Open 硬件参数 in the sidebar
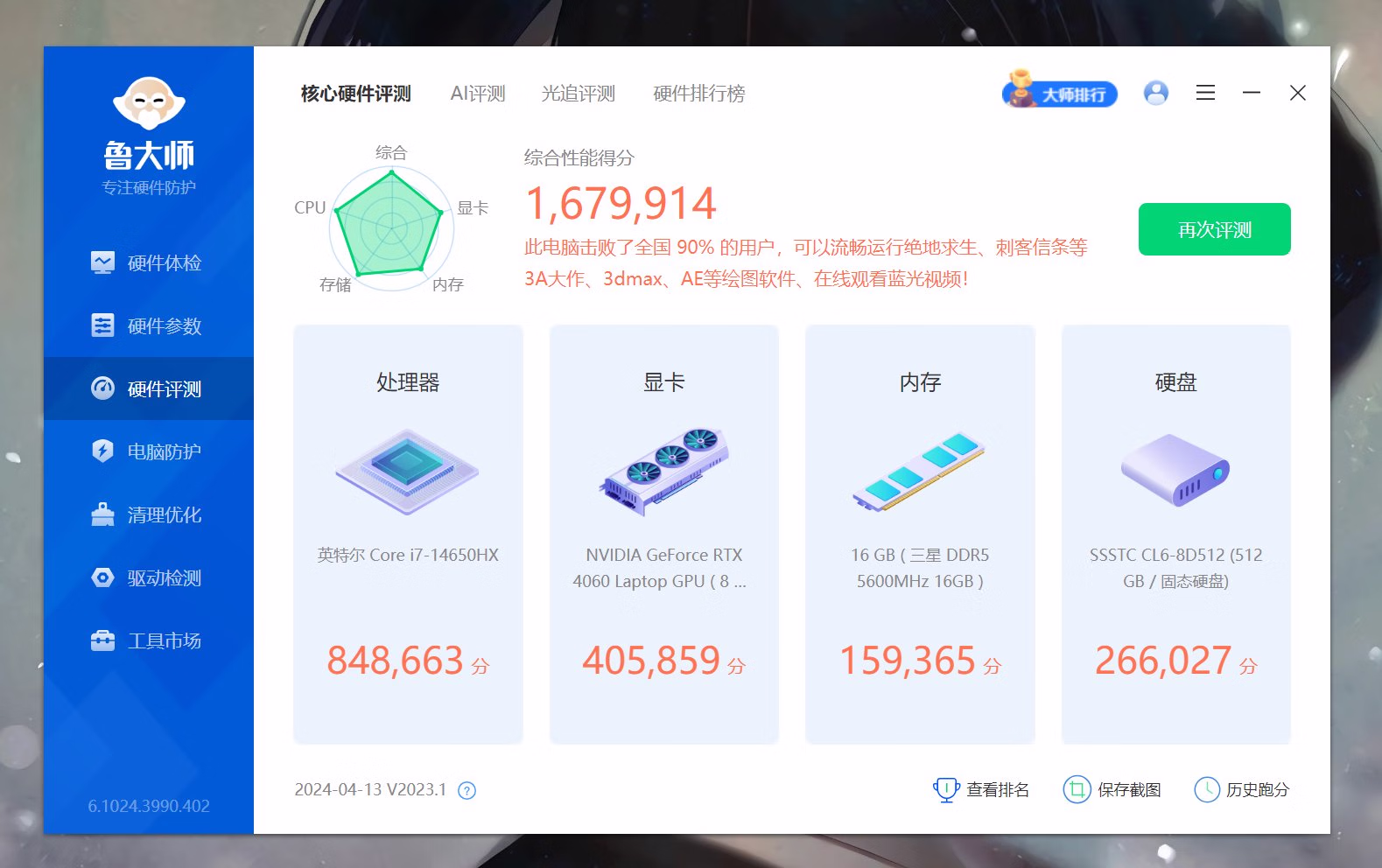 (148, 325)
